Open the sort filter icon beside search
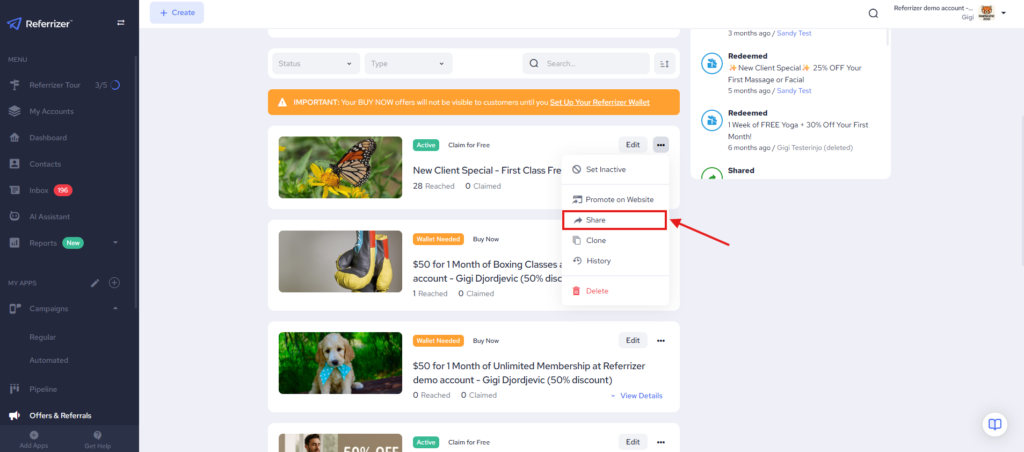Image resolution: width=1024 pixels, height=452 pixels. (665, 63)
